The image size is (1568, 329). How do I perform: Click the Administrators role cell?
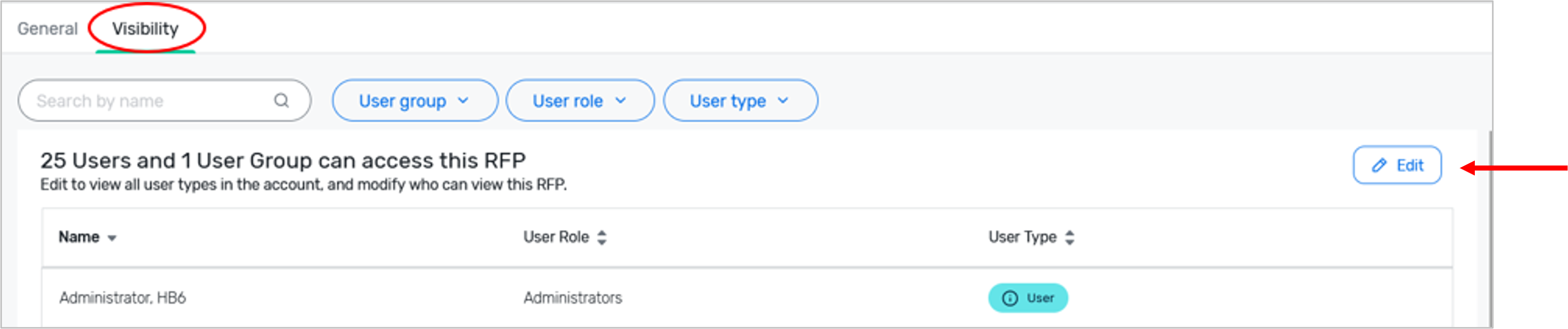pyautogui.click(x=573, y=298)
